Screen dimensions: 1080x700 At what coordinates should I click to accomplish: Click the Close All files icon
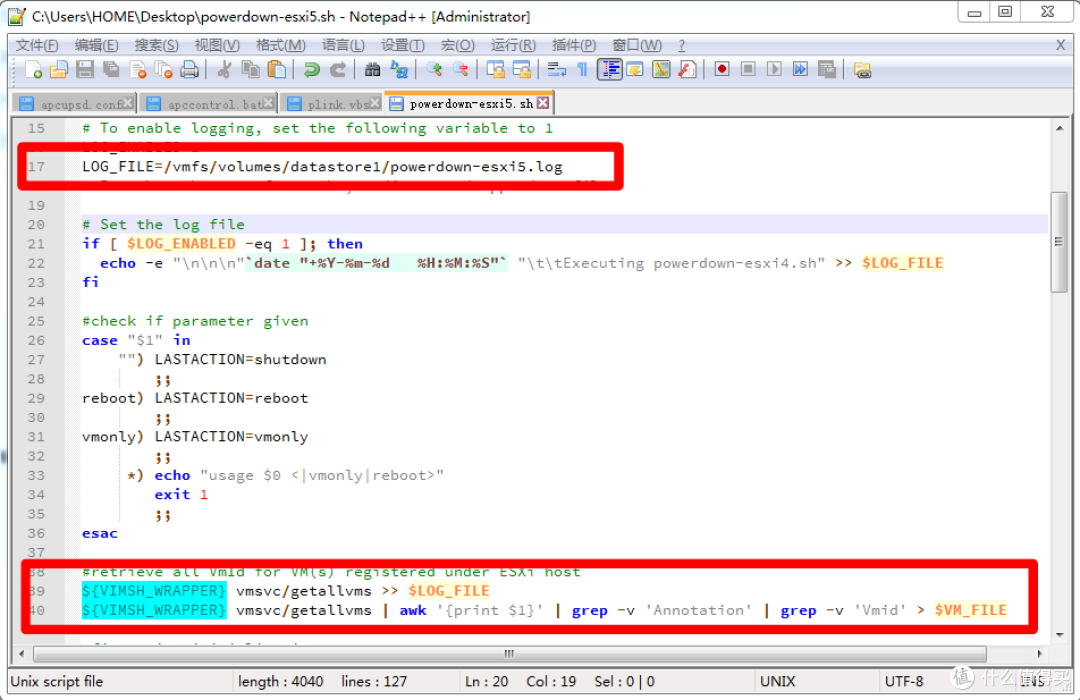164,69
